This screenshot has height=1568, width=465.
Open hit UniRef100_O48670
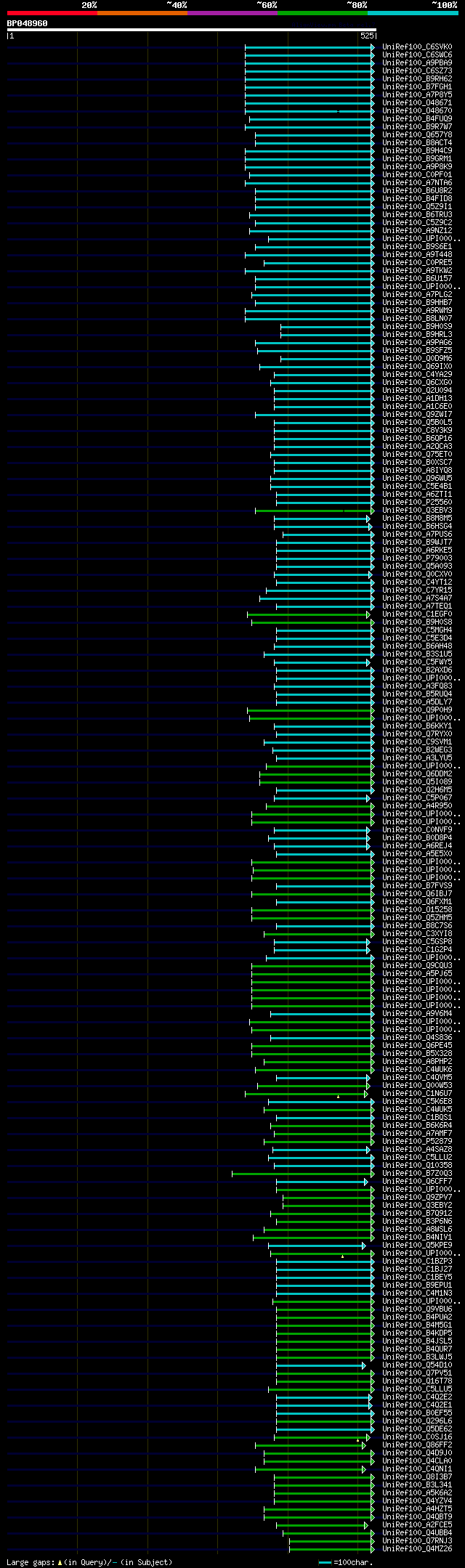417,111
